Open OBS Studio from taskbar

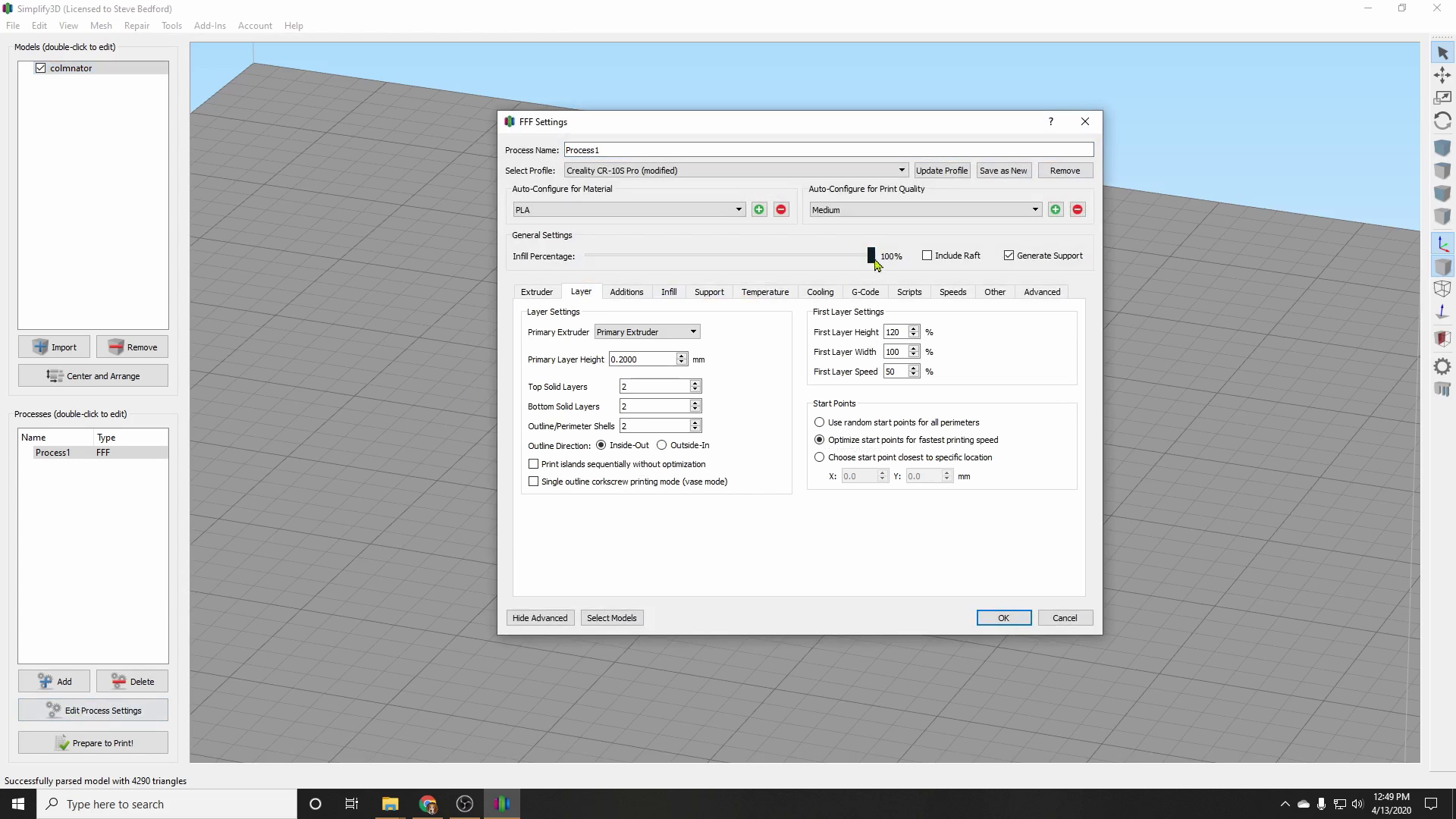(x=465, y=804)
